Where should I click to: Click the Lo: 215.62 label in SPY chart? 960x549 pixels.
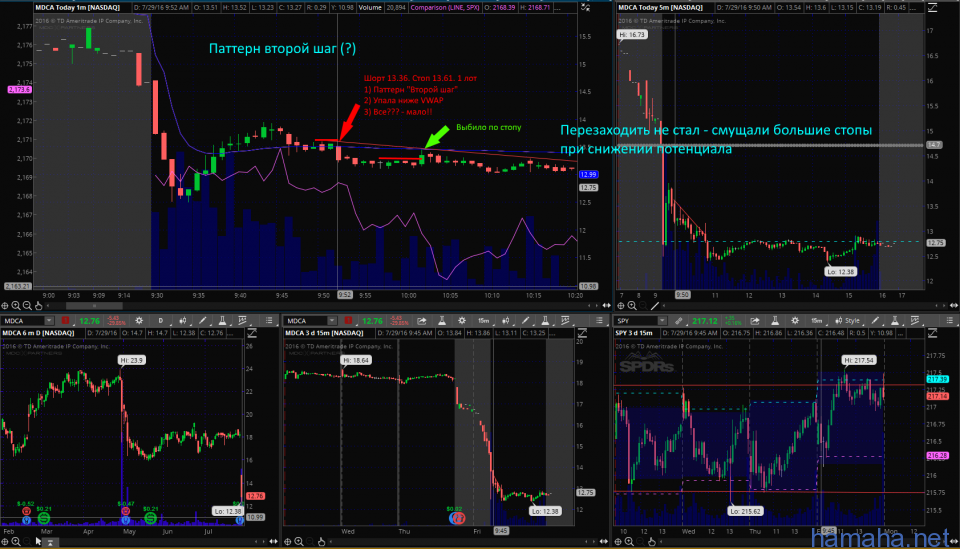(745, 510)
